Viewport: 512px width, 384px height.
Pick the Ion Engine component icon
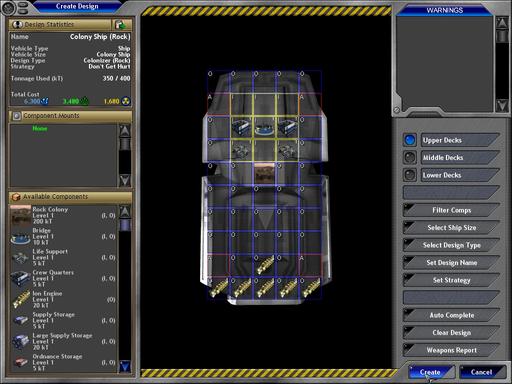(x=21, y=299)
